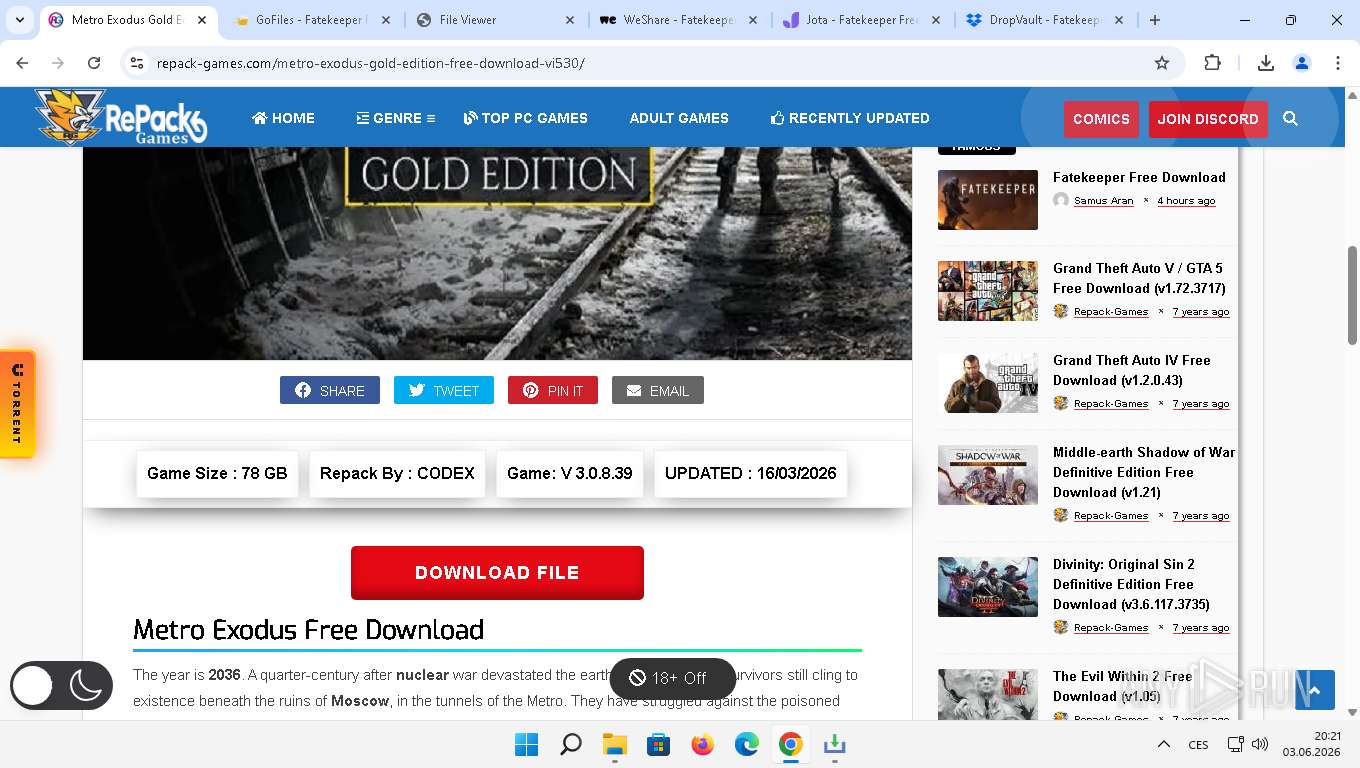Click the Fatekeeper thumbnail image
Screen dimensions: 1360x768
tap(988, 200)
